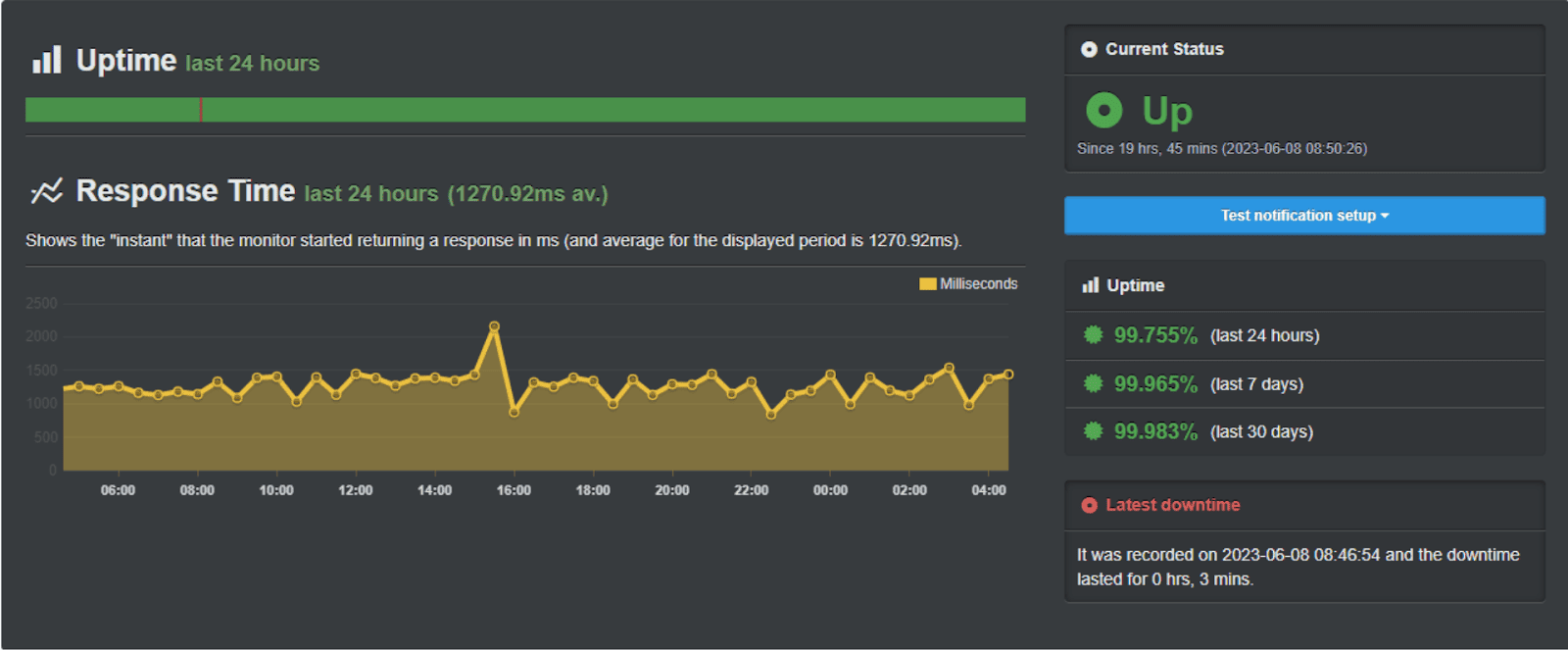Click the Current Status circle icon
The height and width of the screenshot is (650, 1568).
pos(1089,49)
